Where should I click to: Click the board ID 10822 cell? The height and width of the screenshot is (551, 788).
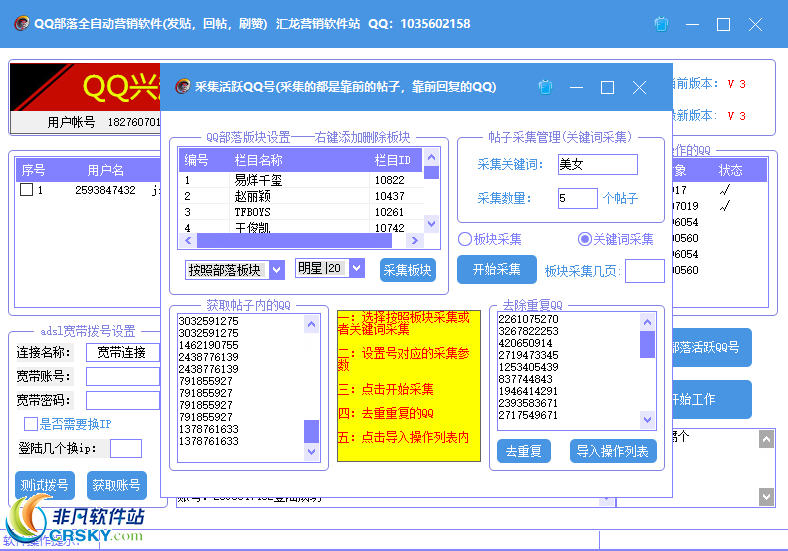[x=389, y=180]
